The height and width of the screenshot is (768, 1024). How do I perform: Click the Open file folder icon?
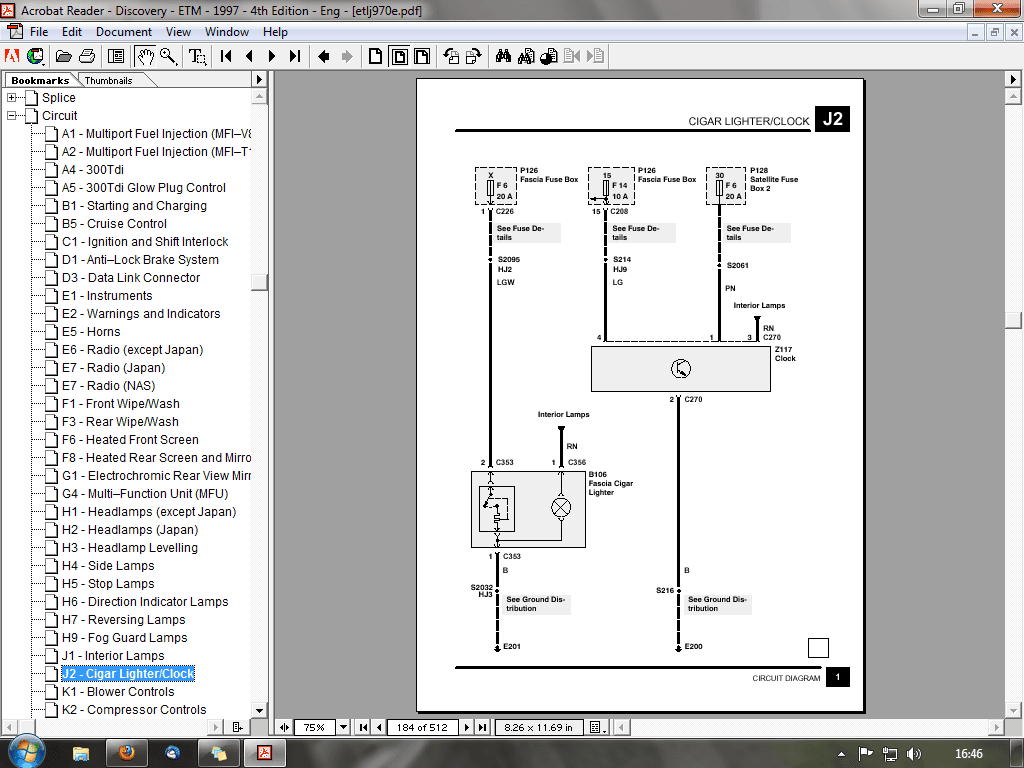click(x=63, y=57)
